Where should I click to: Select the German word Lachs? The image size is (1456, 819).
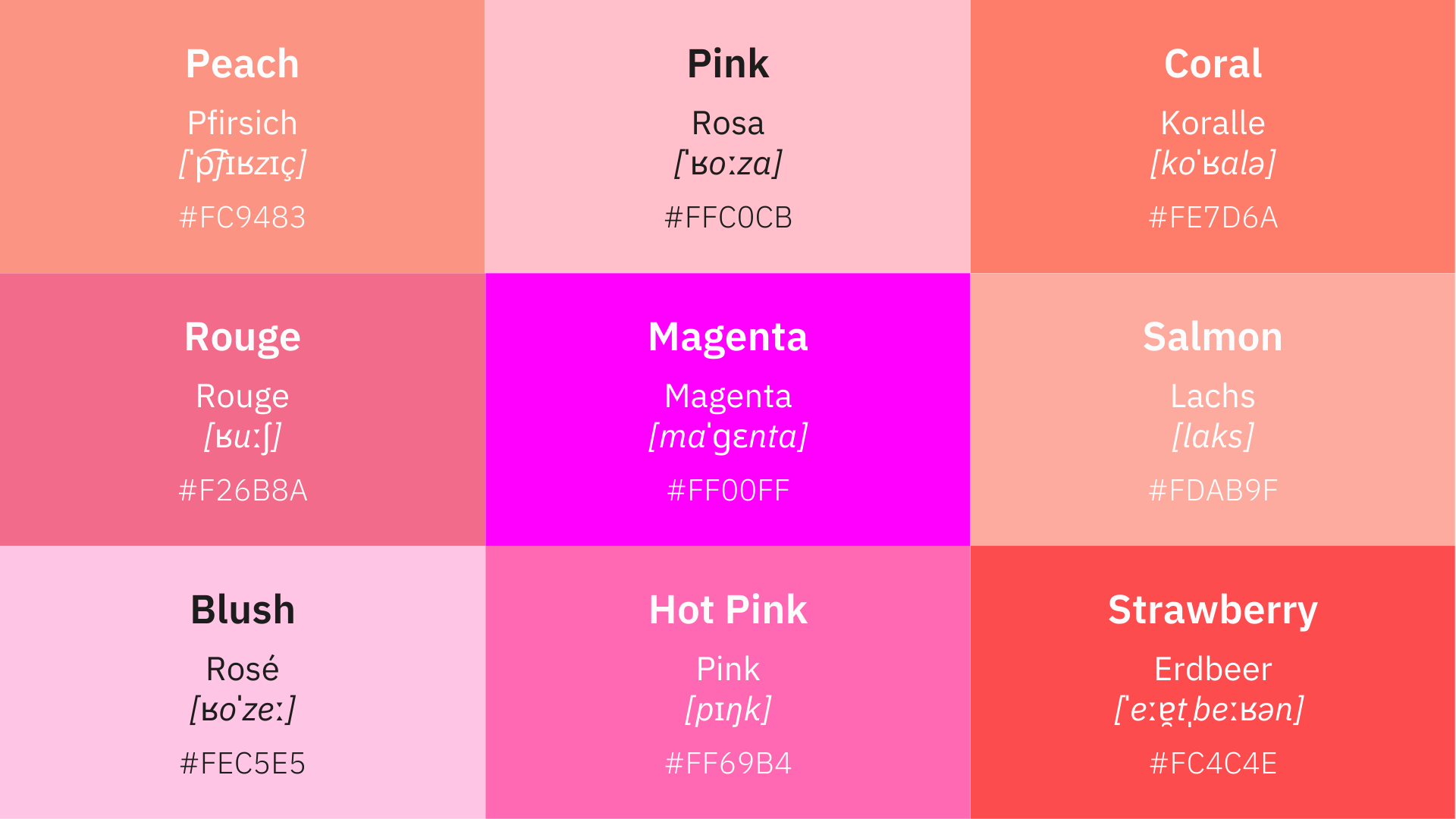(1213, 396)
